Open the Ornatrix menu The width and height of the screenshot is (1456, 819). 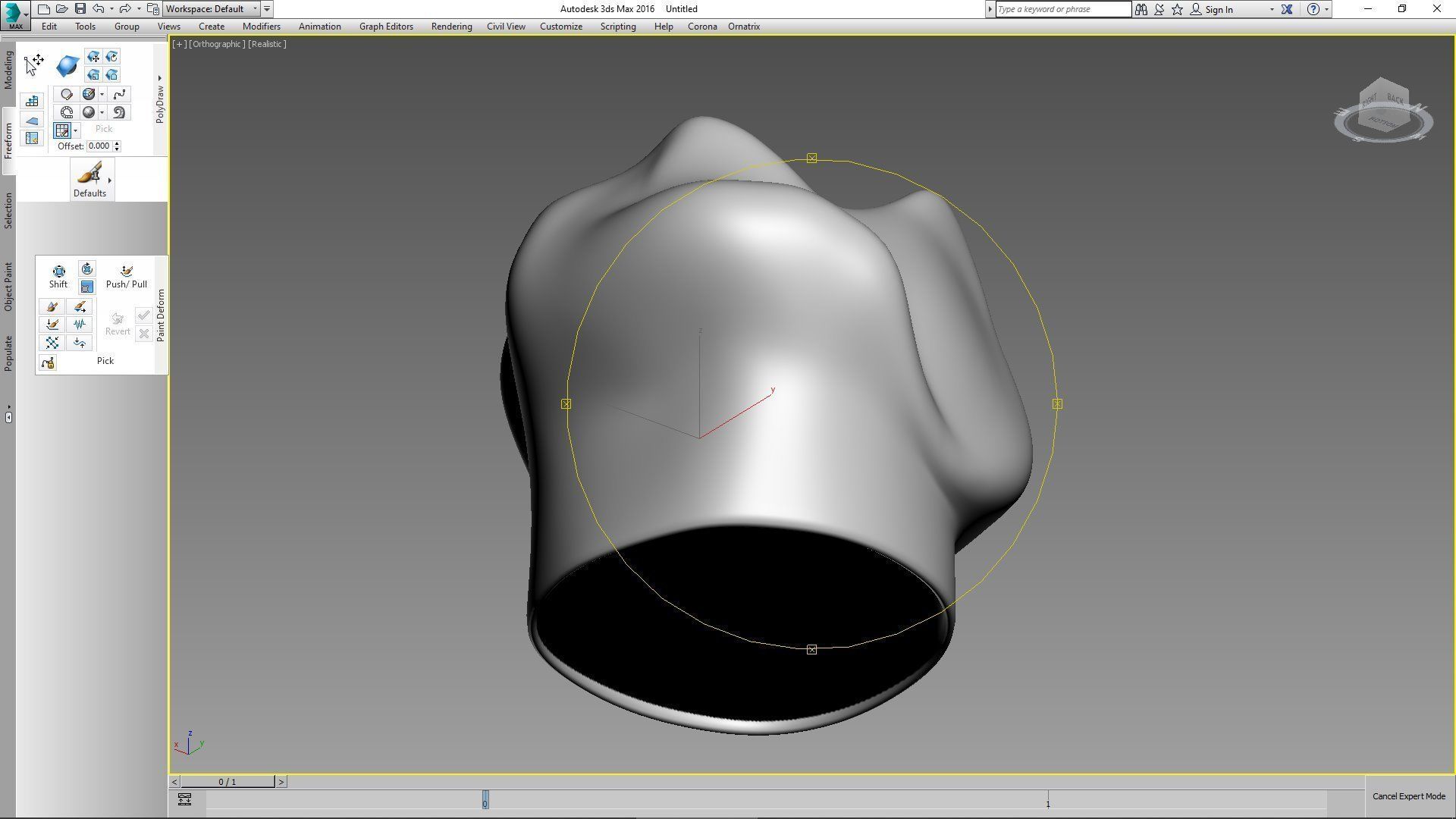coord(744,27)
